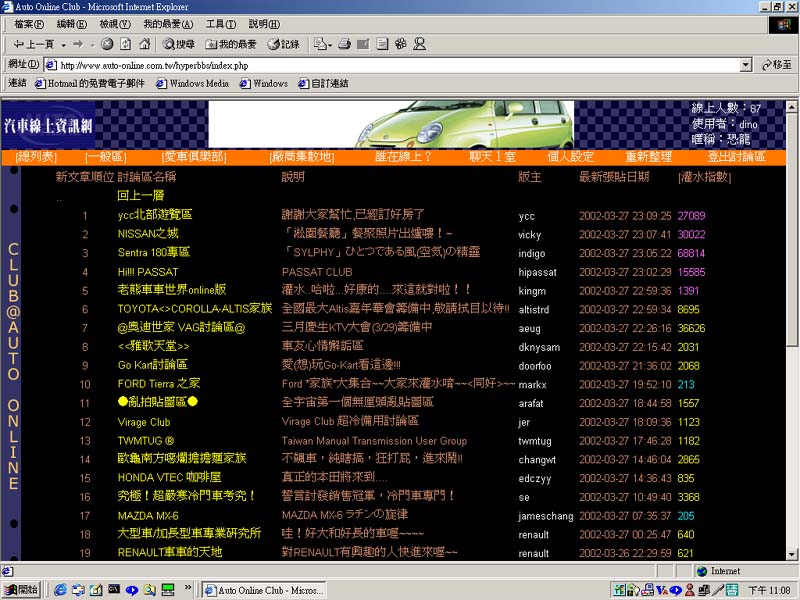Expand the address bar URL dropdown
The image size is (800, 600).
tap(746, 64)
